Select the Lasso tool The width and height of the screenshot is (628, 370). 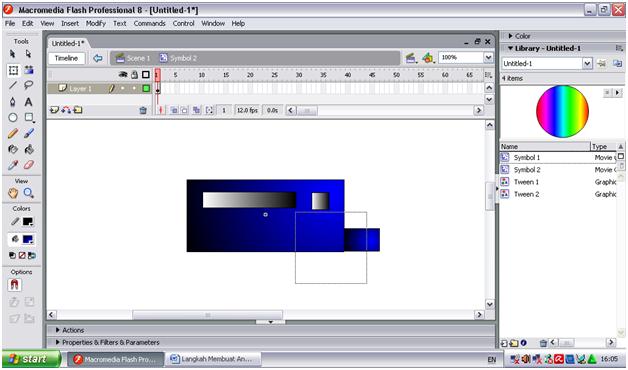click(28, 85)
